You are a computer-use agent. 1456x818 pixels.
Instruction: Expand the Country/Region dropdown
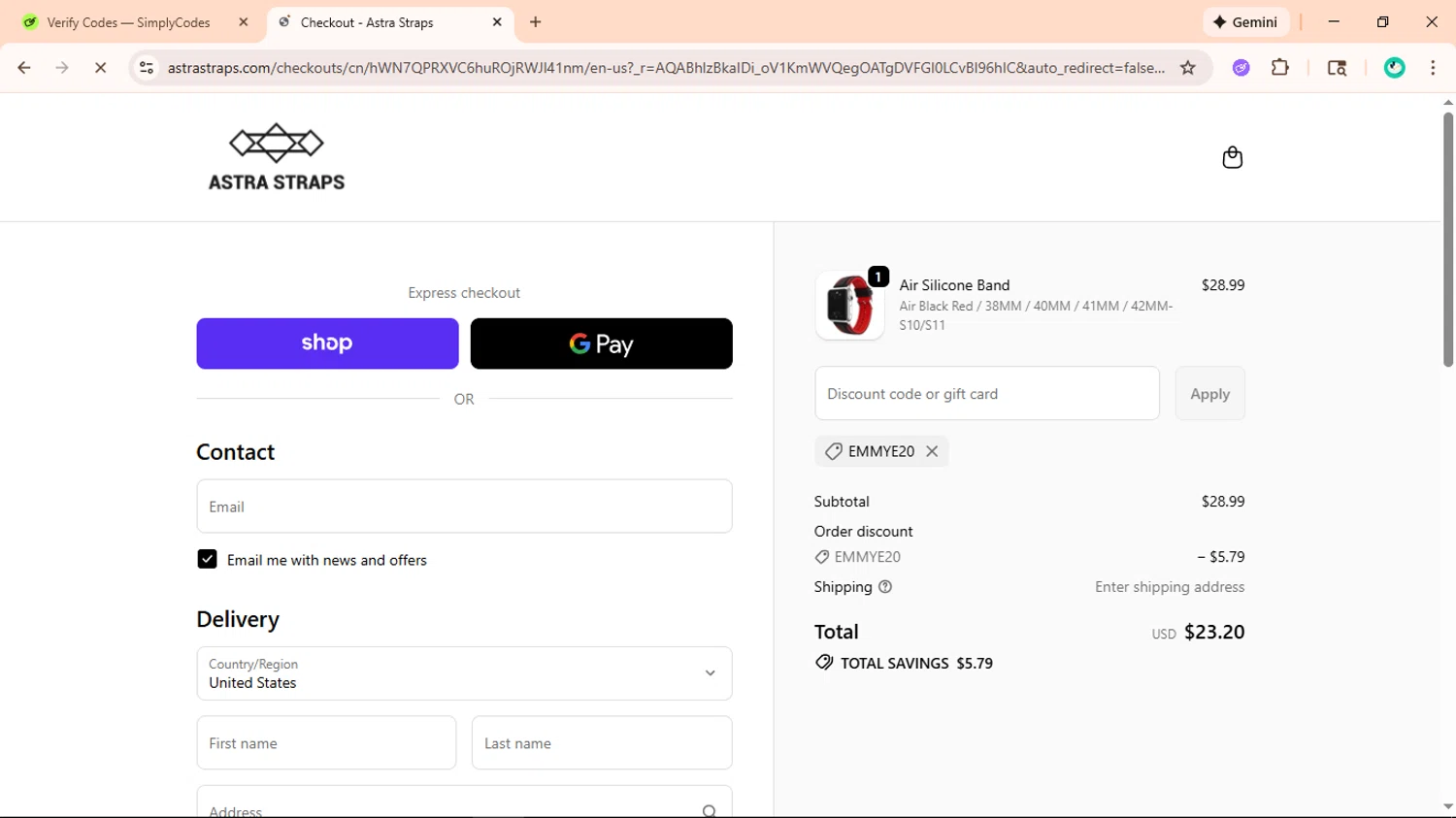click(464, 673)
